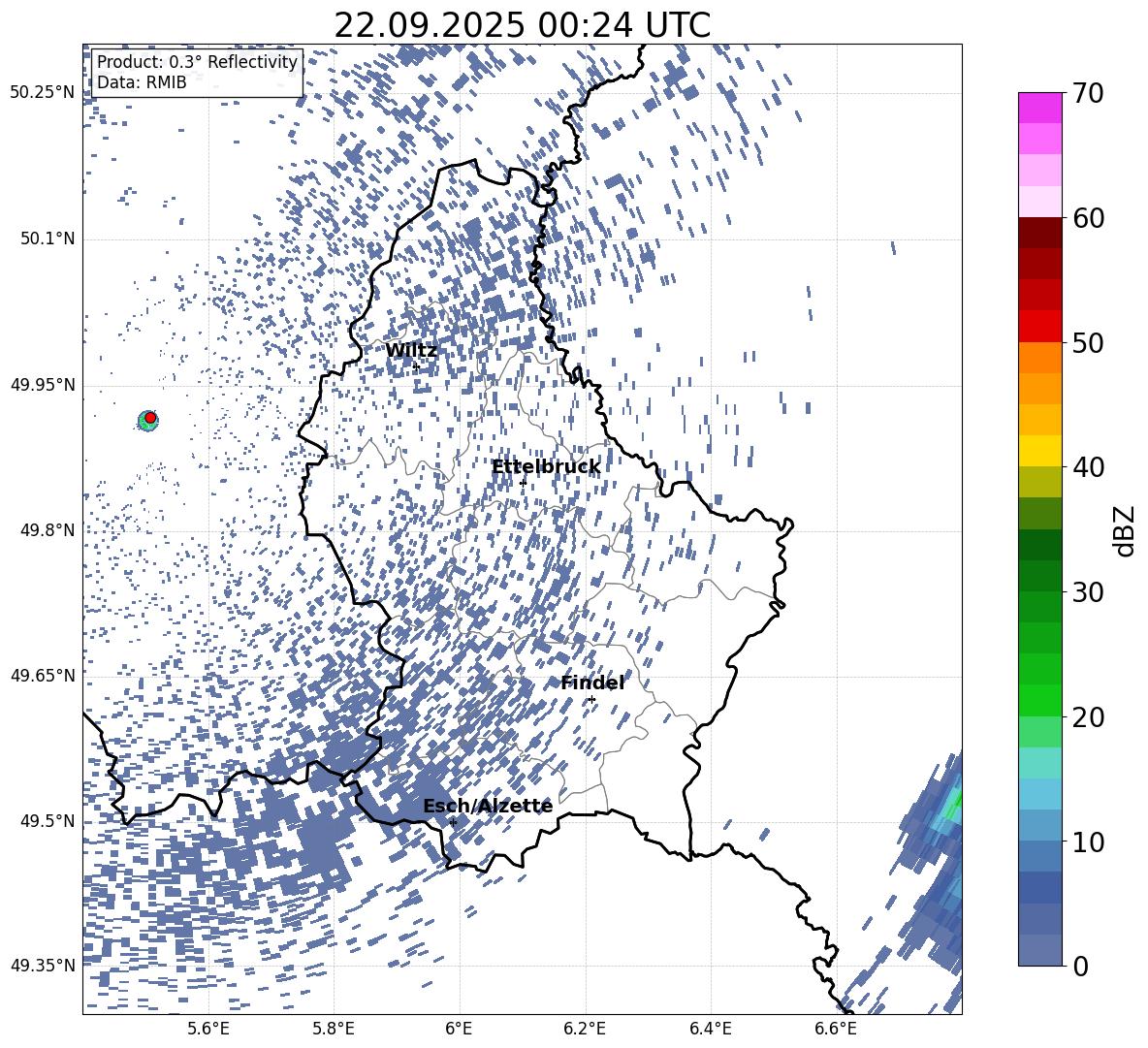Click the title '22.09.2025 00:24 UTC'

pyautogui.click(x=522, y=25)
